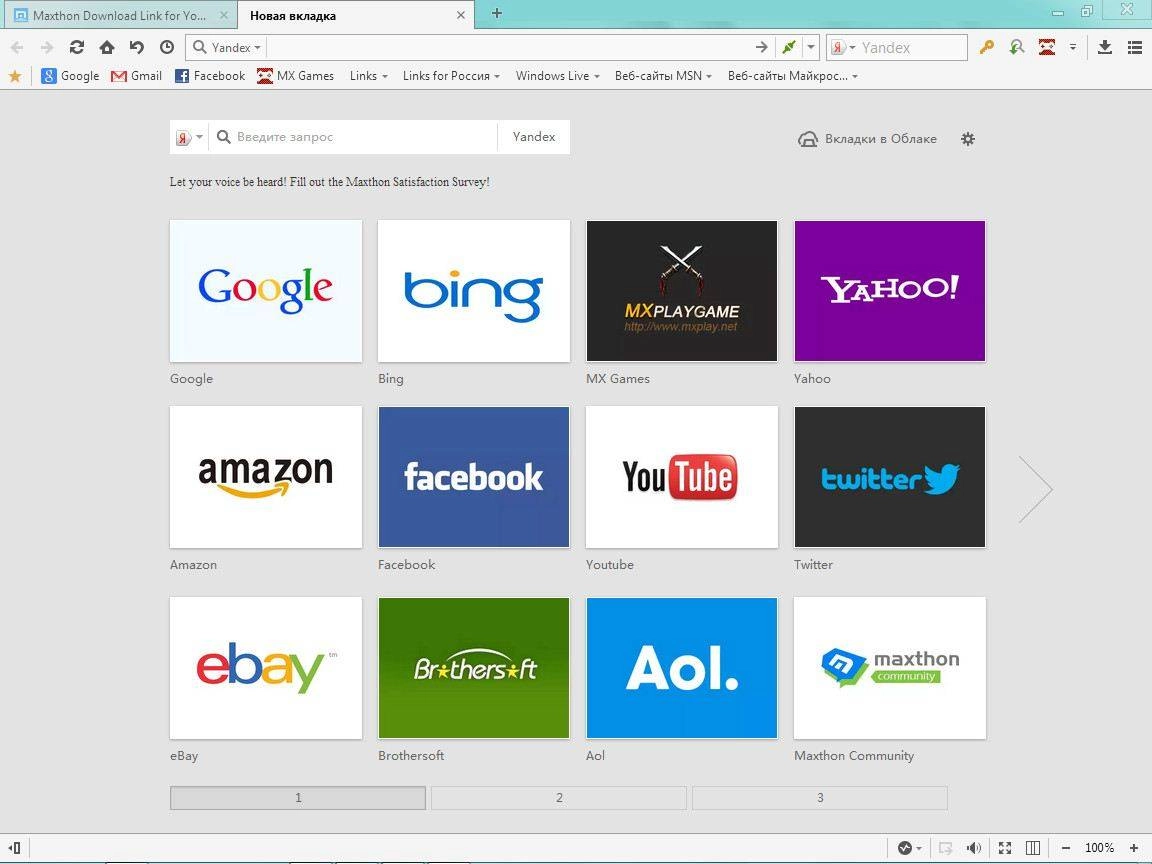Open the Facebook bookmark in the bar

coord(209,76)
